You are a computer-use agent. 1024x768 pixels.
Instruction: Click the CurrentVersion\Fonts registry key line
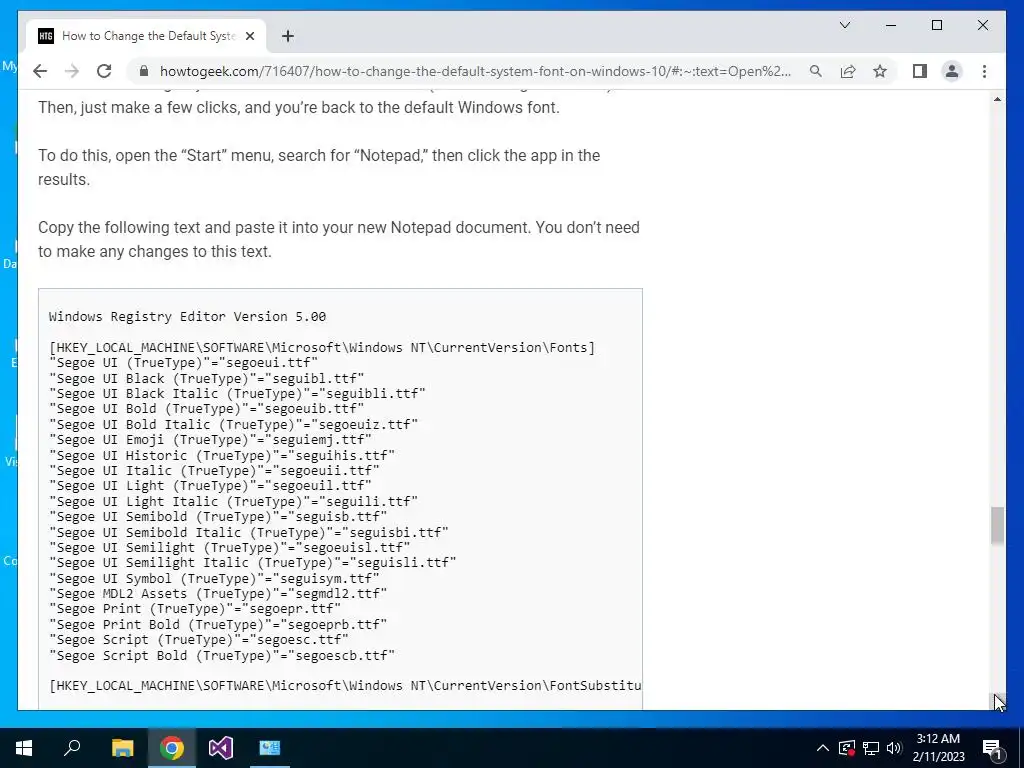(322, 347)
